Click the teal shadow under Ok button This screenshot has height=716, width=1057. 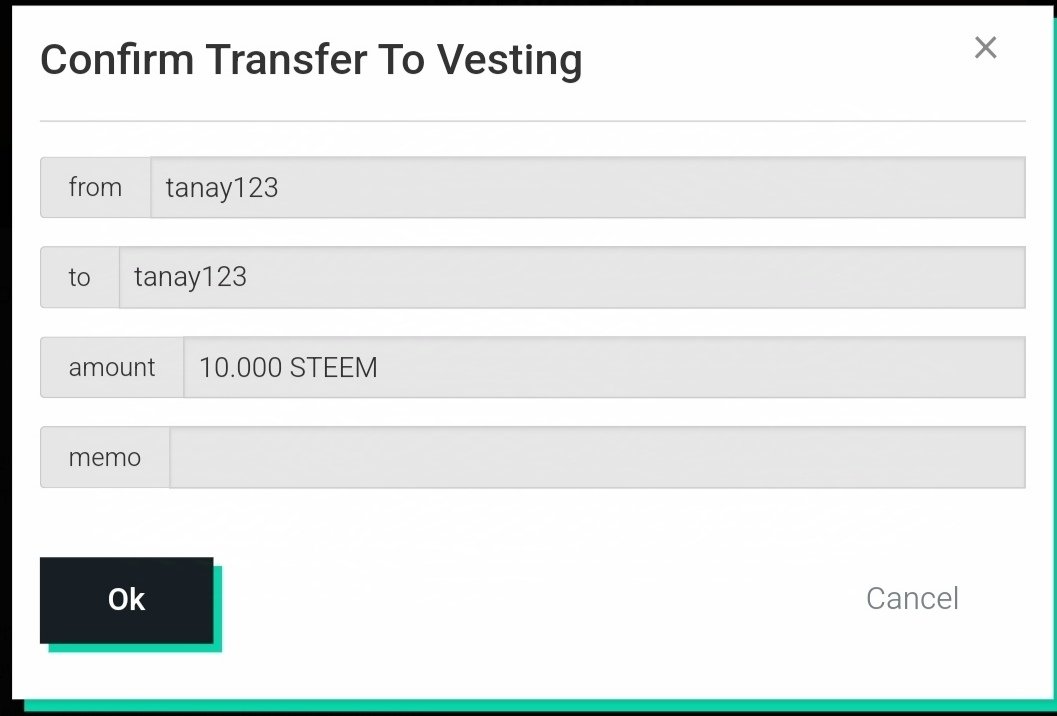click(135, 647)
